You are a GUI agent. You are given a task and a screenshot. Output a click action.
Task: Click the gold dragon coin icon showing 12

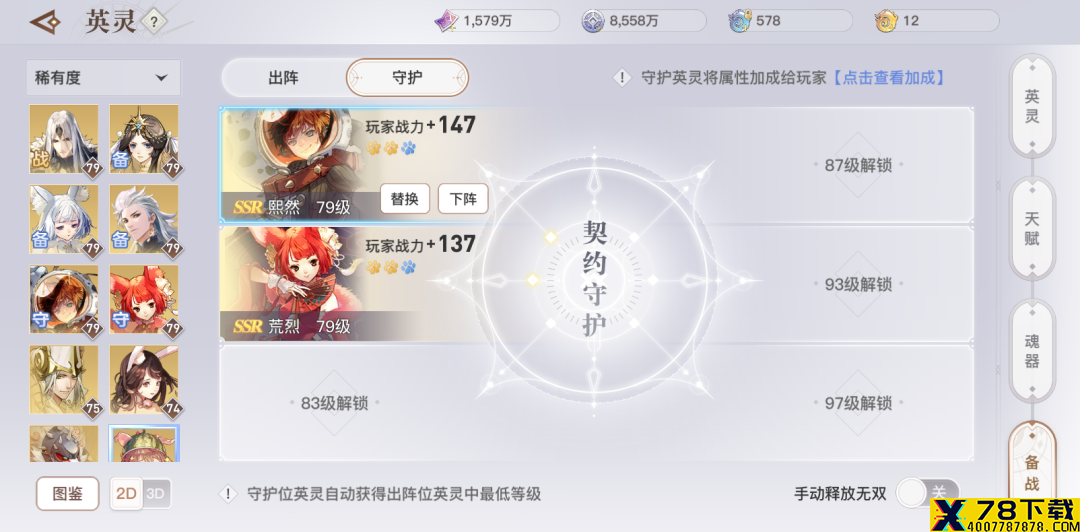click(886, 21)
